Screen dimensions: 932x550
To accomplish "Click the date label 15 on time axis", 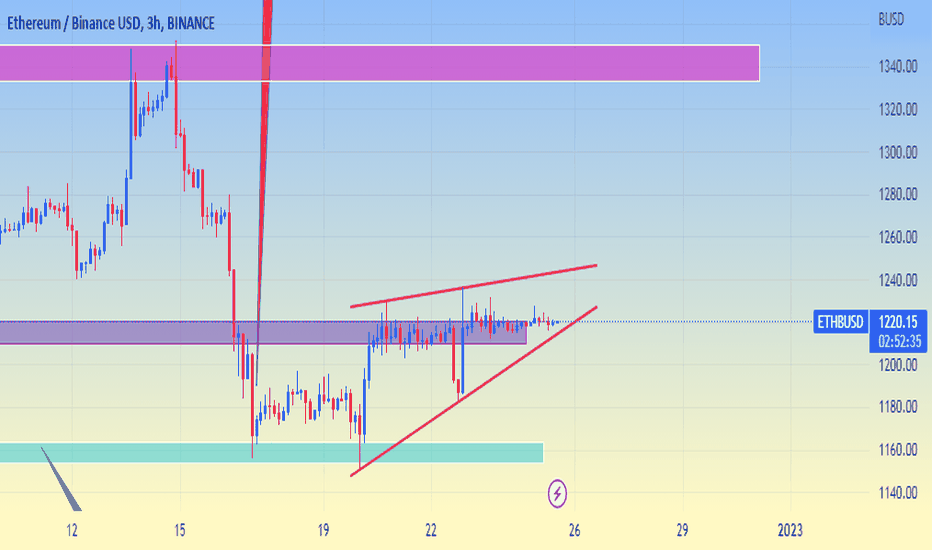I will pos(180,530).
